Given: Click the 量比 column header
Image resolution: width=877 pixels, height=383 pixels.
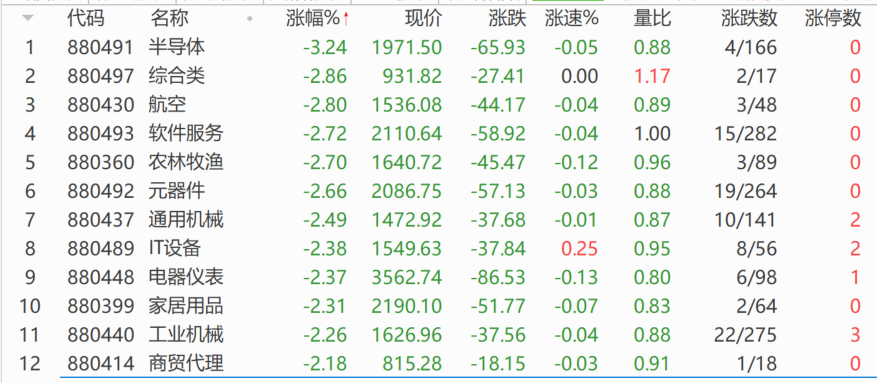Looking at the screenshot, I should coord(652,19).
